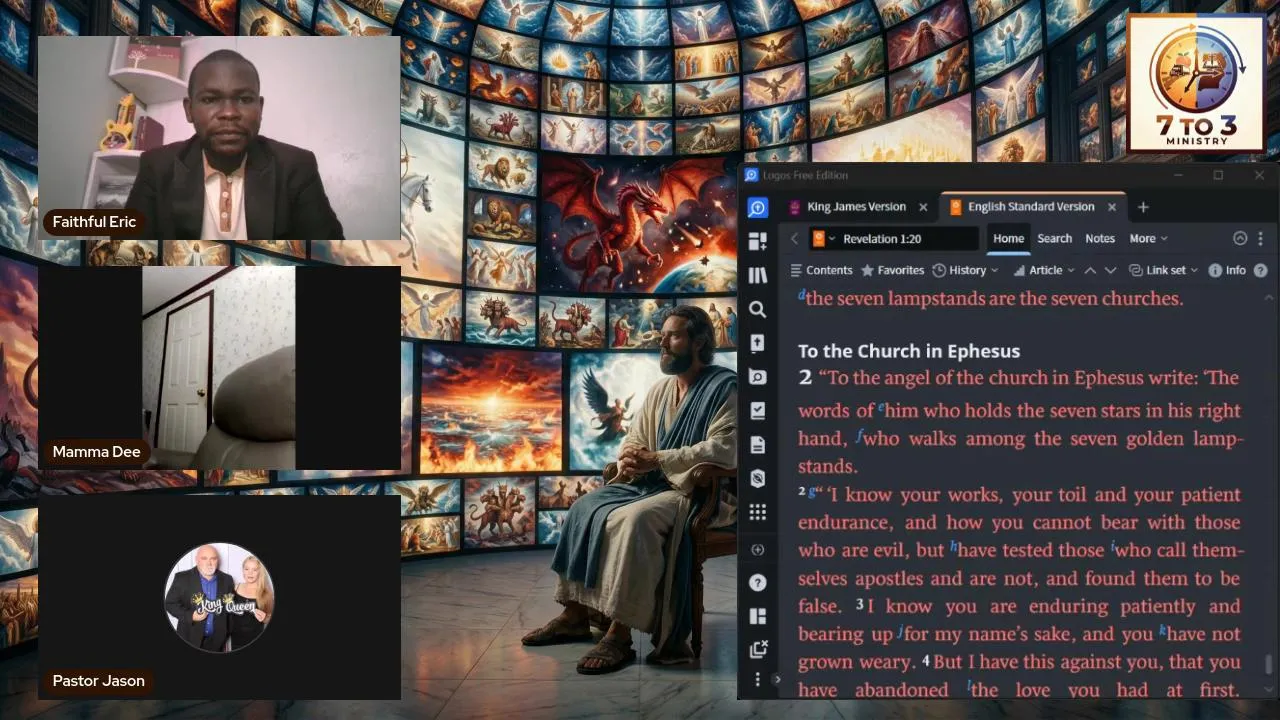Click footnote e before "him who holds"

(882, 407)
